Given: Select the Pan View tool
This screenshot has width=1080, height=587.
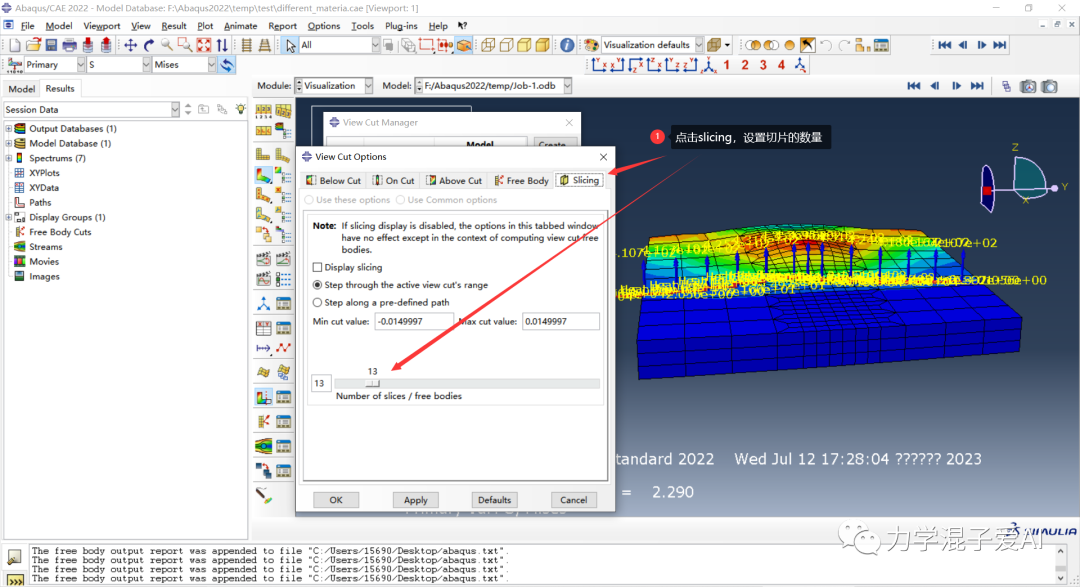Looking at the screenshot, I should (130, 45).
